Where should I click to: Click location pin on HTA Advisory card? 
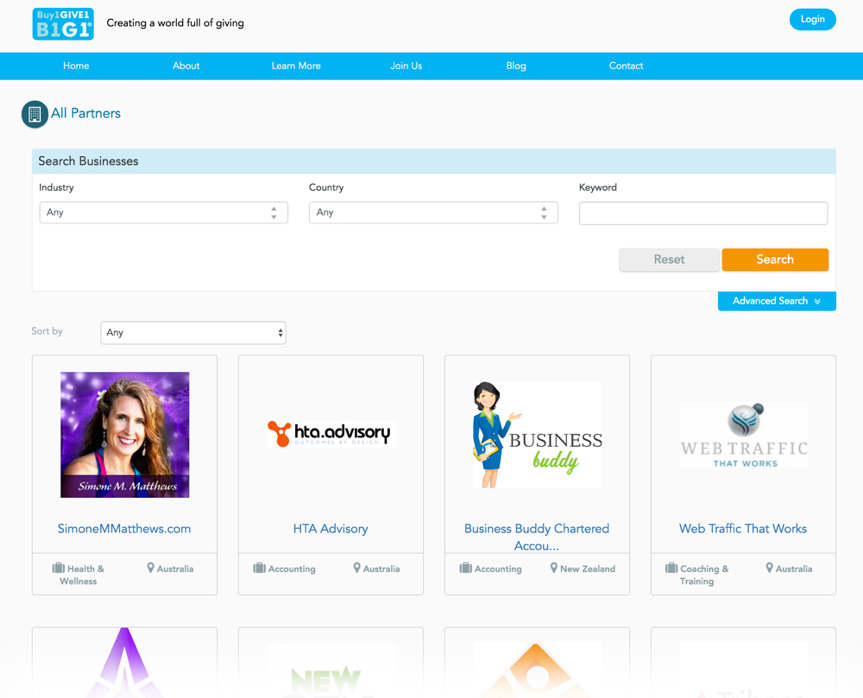click(357, 568)
